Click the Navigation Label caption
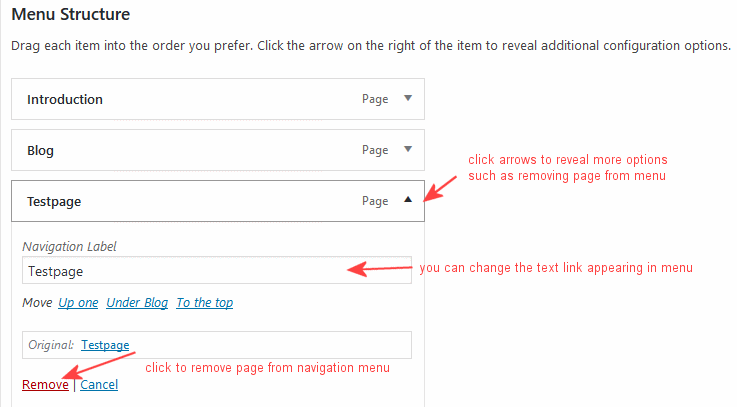737x407 pixels. 69,246
